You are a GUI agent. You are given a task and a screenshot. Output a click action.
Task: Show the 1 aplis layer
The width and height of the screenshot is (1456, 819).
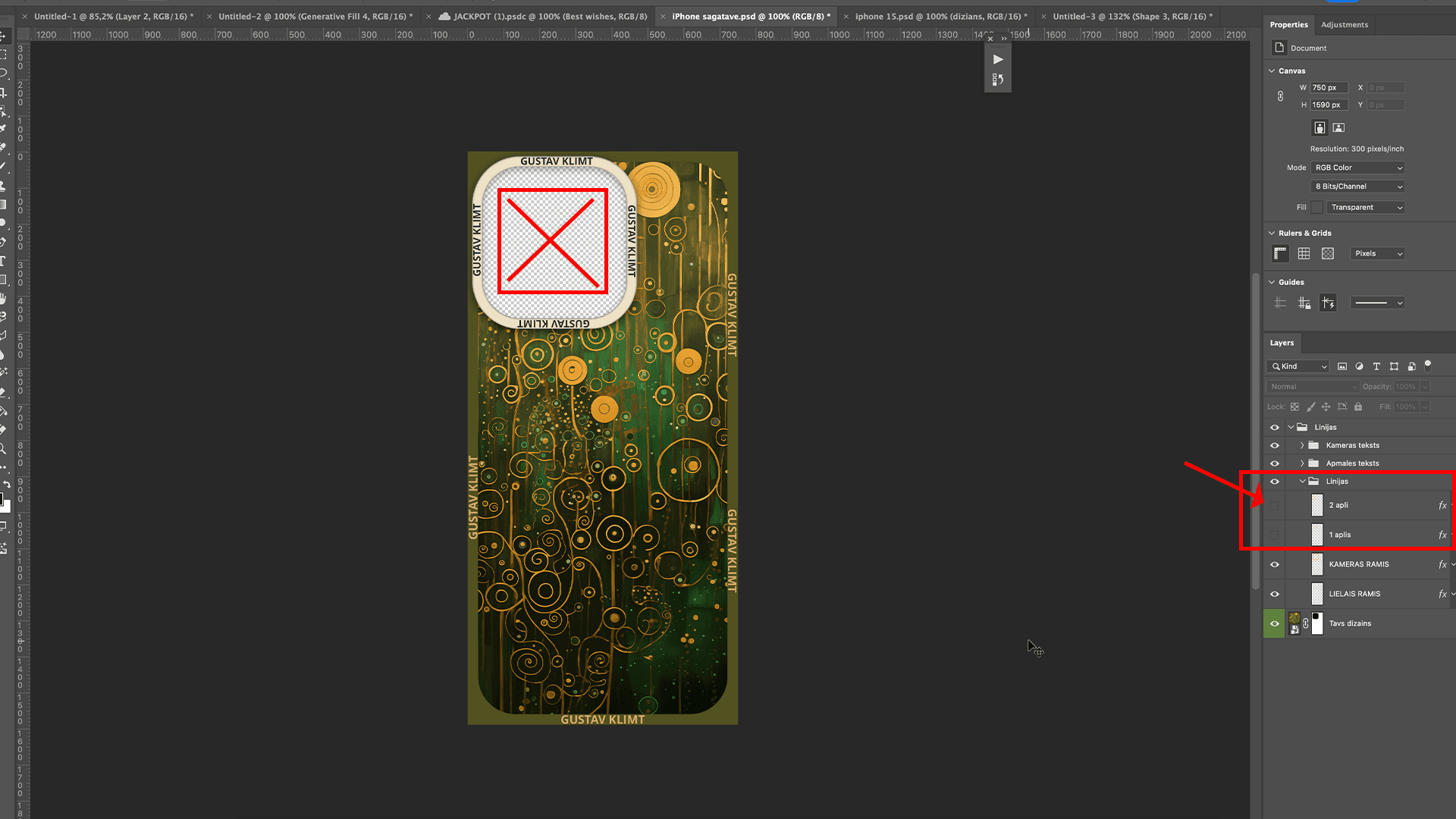(x=1274, y=535)
